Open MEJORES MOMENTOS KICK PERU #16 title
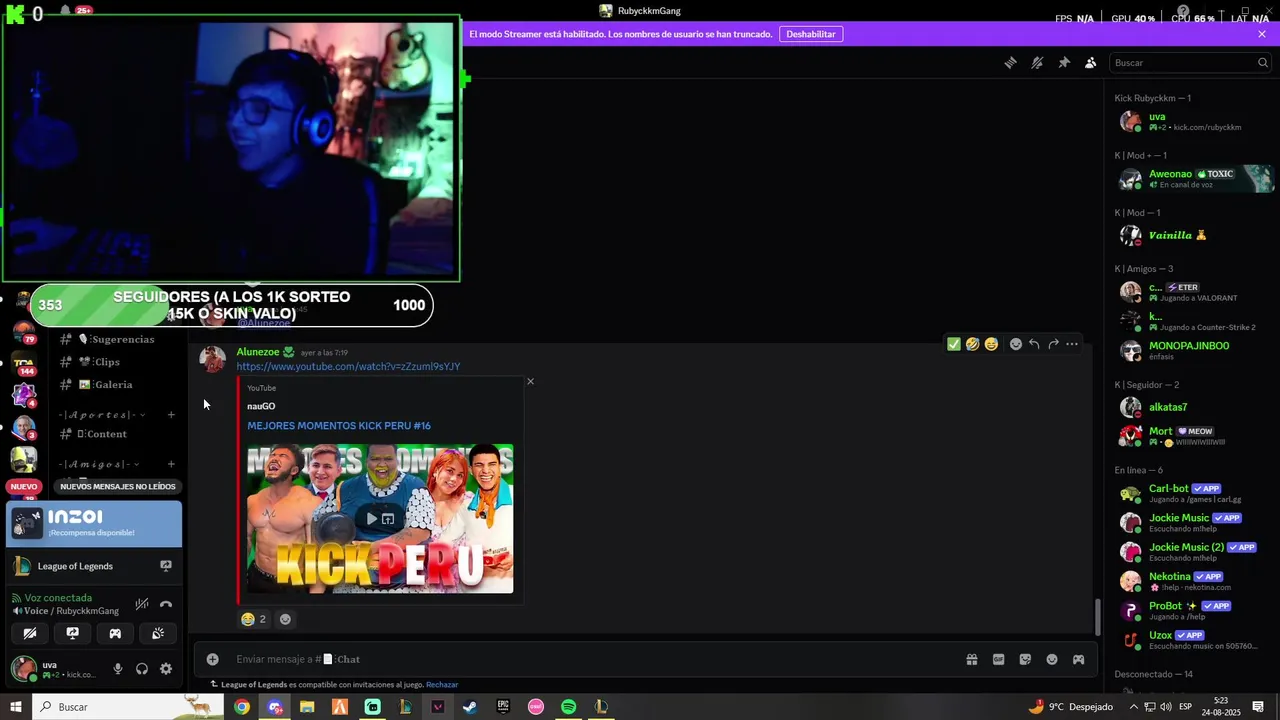This screenshot has height=720, width=1280. coord(339,426)
